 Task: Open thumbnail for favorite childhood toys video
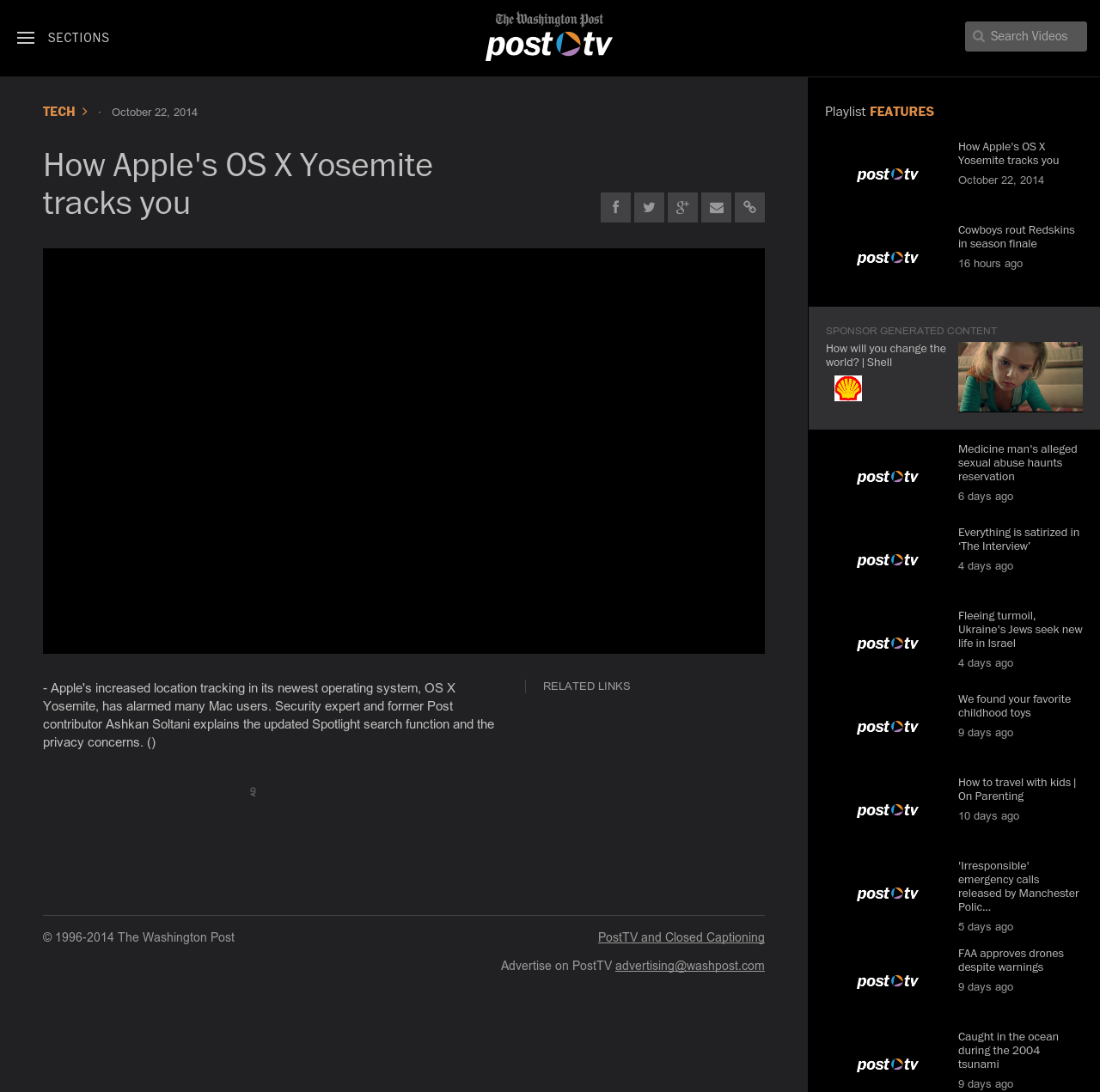coord(888,728)
